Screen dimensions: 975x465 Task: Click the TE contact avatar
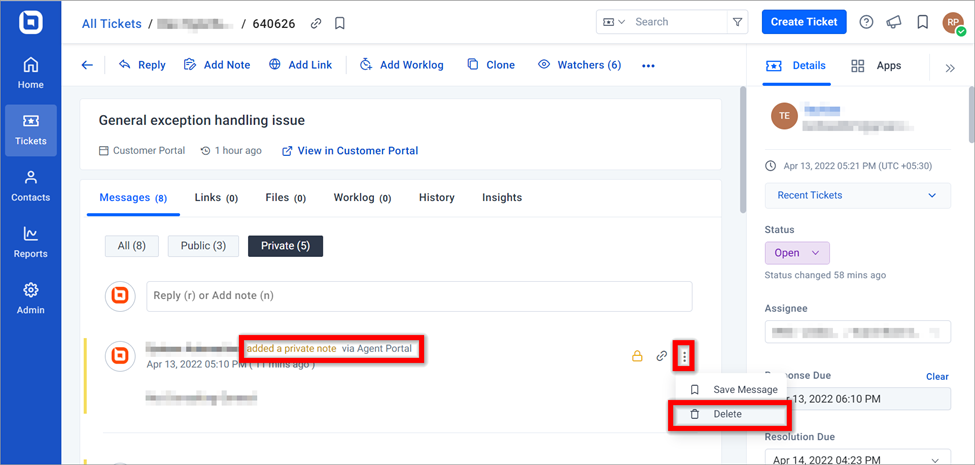[784, 116]
